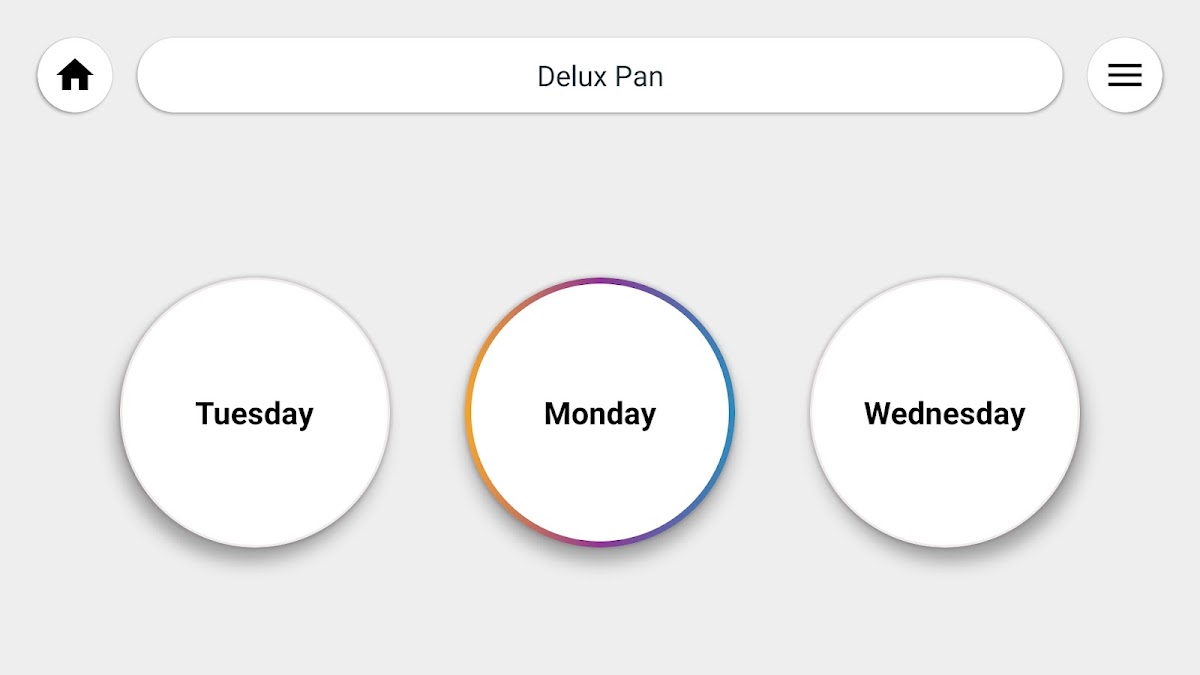Screen dimensions: 1200x675
Task: Choose Tuesday from the day options
Action: pyautogui.click(x=255, y=412)
